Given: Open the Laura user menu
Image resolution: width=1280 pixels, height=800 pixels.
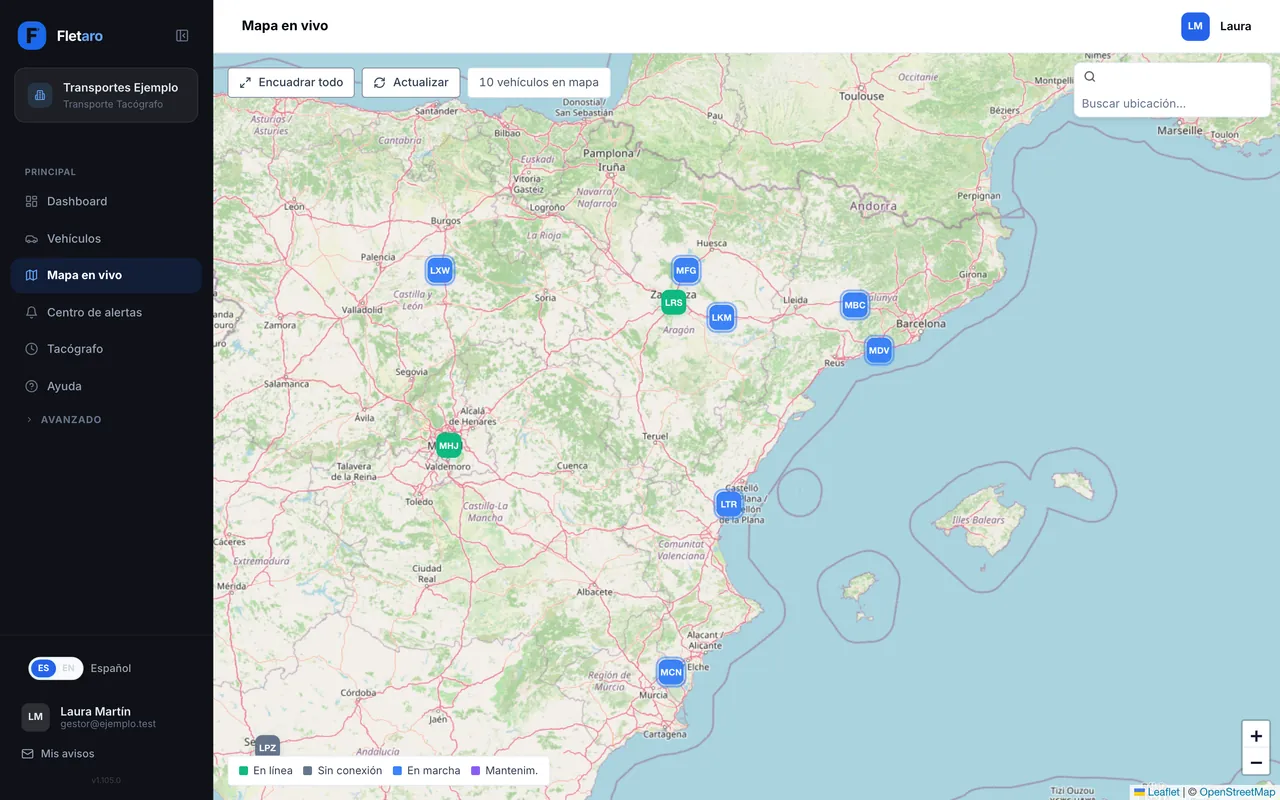Looking at the screenshot, I should 1217,26.
